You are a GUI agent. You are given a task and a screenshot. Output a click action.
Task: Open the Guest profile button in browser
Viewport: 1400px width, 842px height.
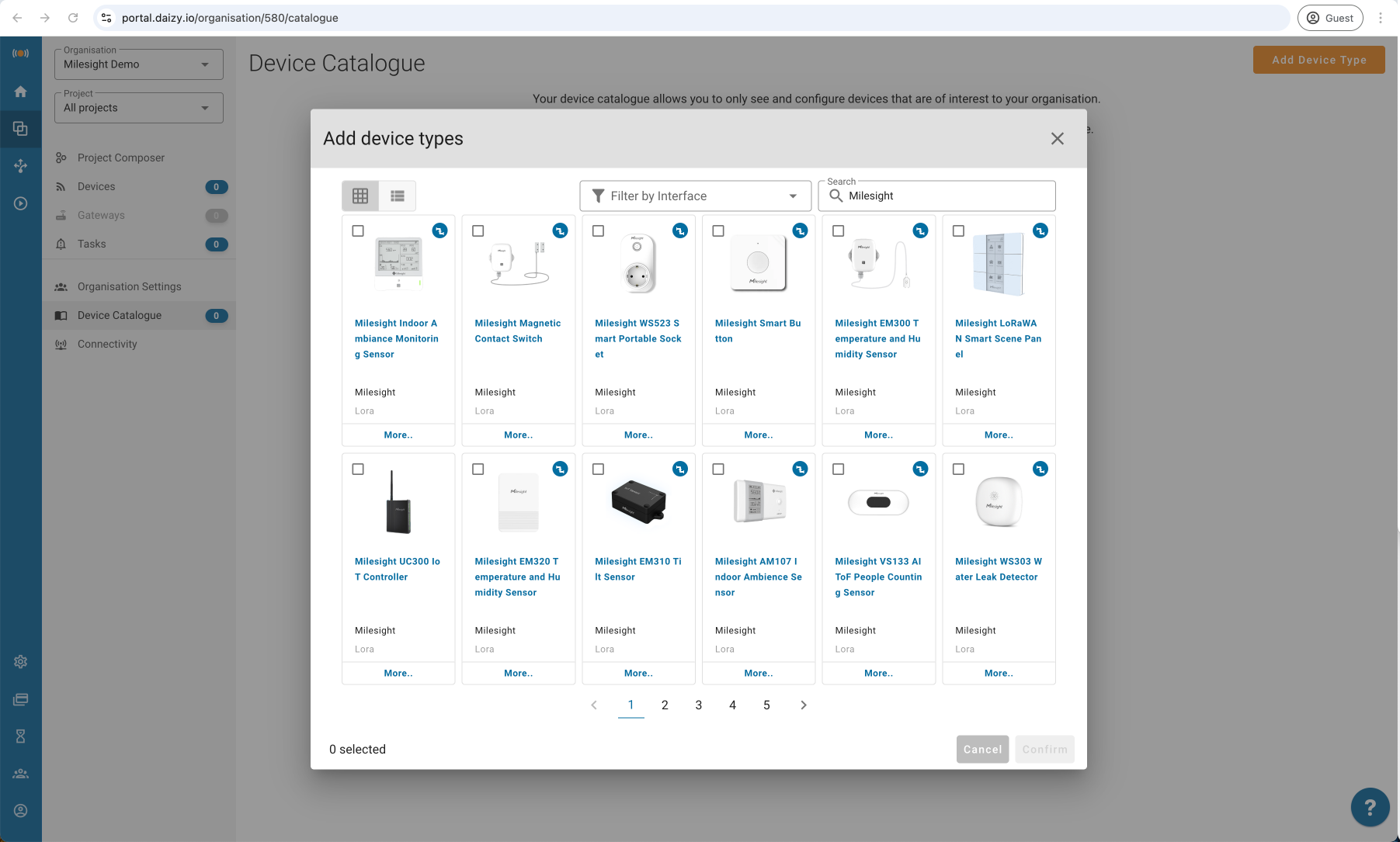pyautogui.click(x=1330, y=18)
